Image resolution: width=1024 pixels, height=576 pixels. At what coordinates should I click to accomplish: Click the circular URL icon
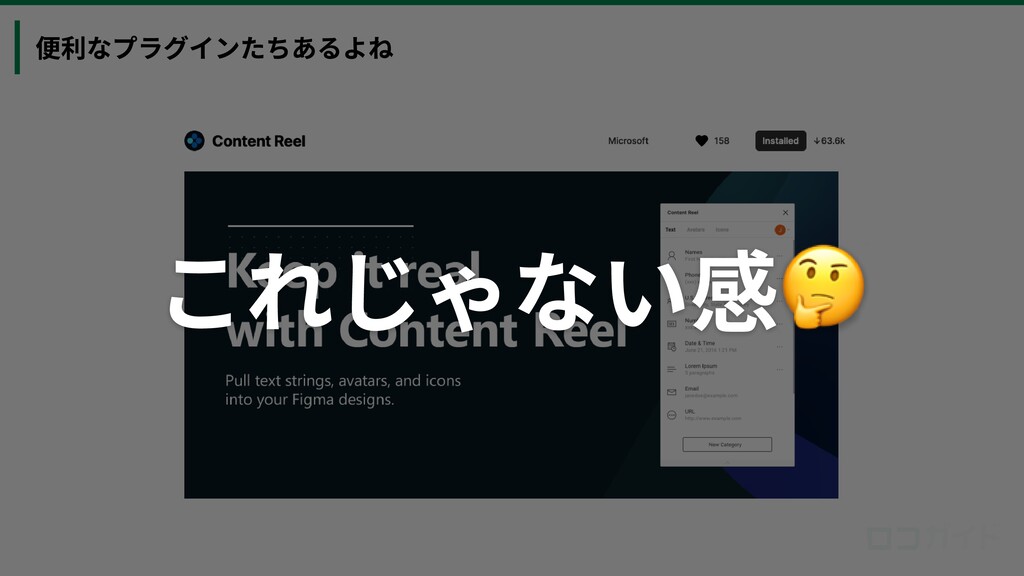671,415
